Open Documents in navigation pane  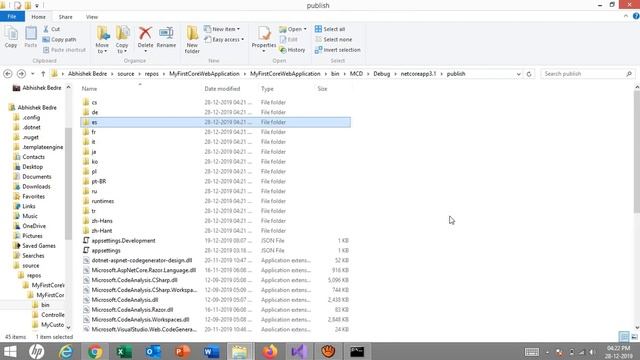pos(36,177)
